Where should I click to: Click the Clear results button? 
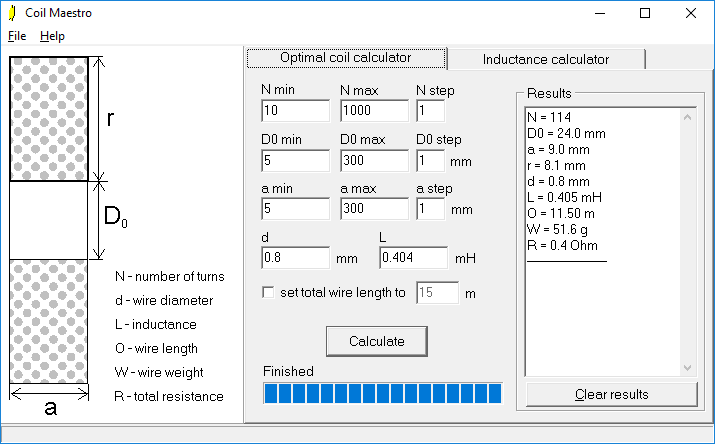[611, 394]
